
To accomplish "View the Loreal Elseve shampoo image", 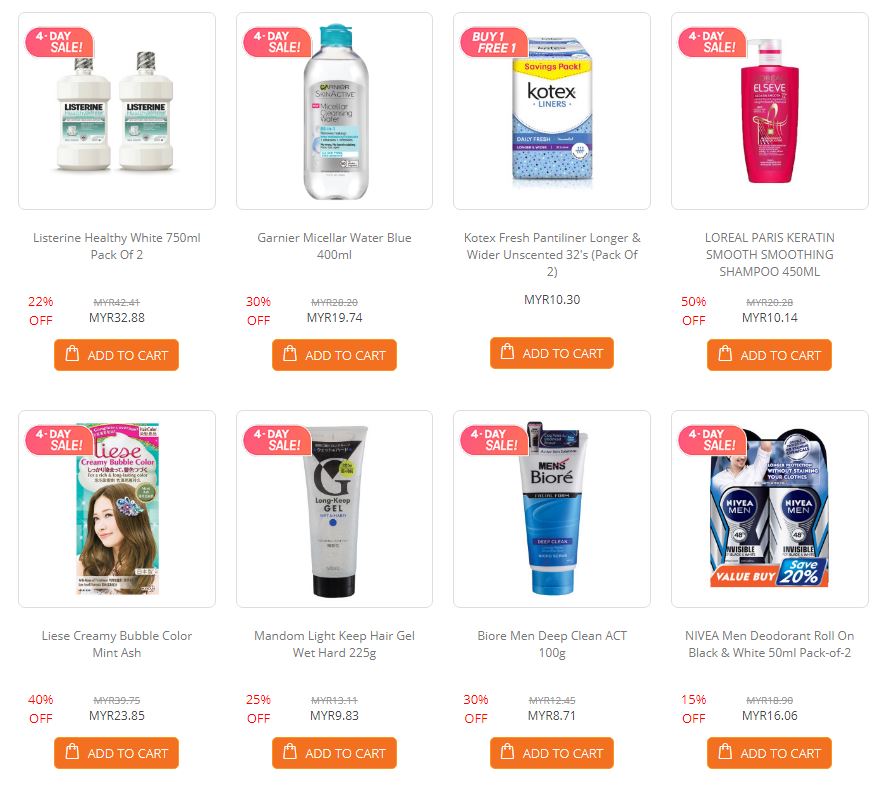I will pyautogui.click(x=770, y=111).
